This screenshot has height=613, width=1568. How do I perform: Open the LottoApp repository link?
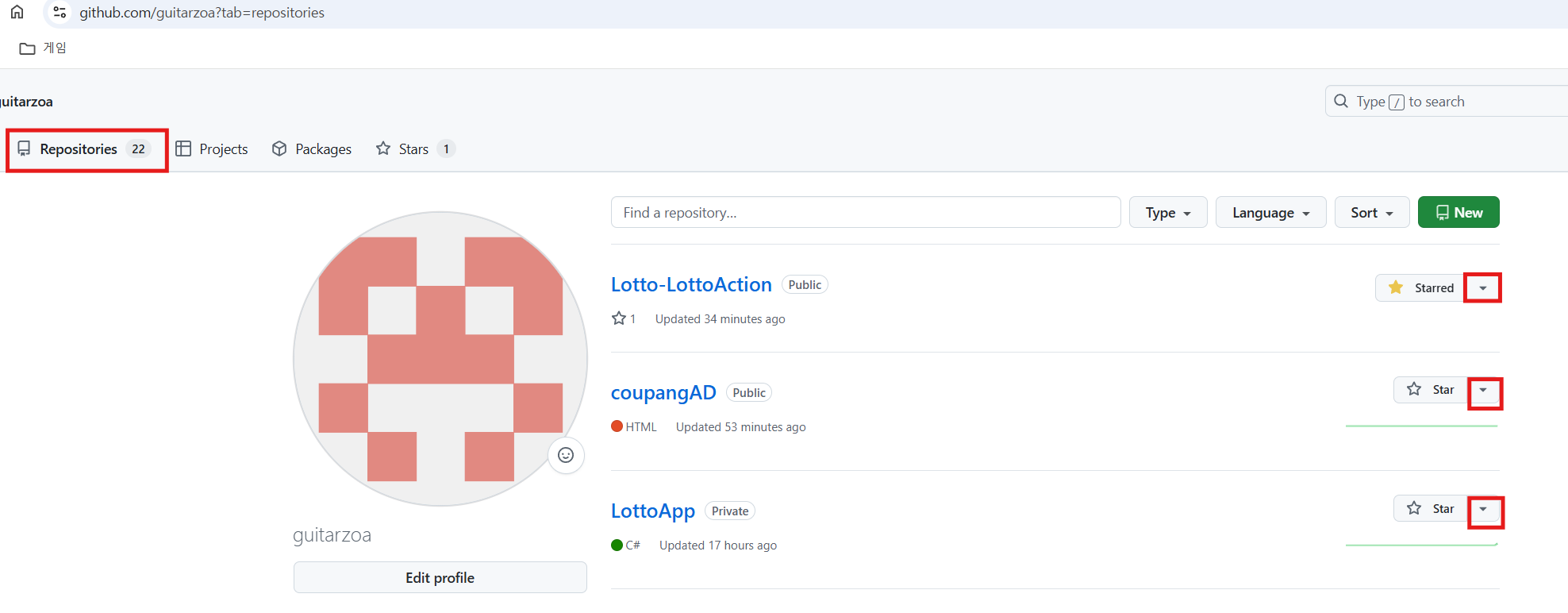click(x=653, y=511)
